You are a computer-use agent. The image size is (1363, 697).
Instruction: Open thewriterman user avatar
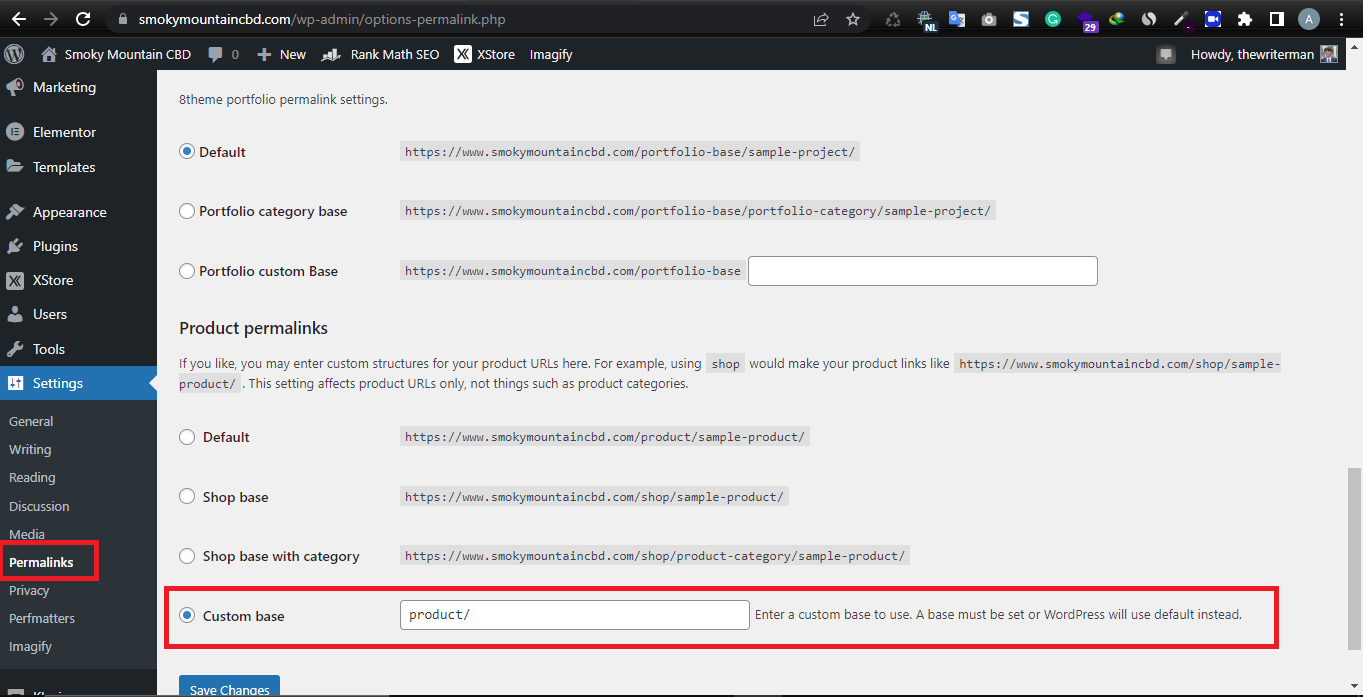pyautogui.click(x=1329, y=54)
